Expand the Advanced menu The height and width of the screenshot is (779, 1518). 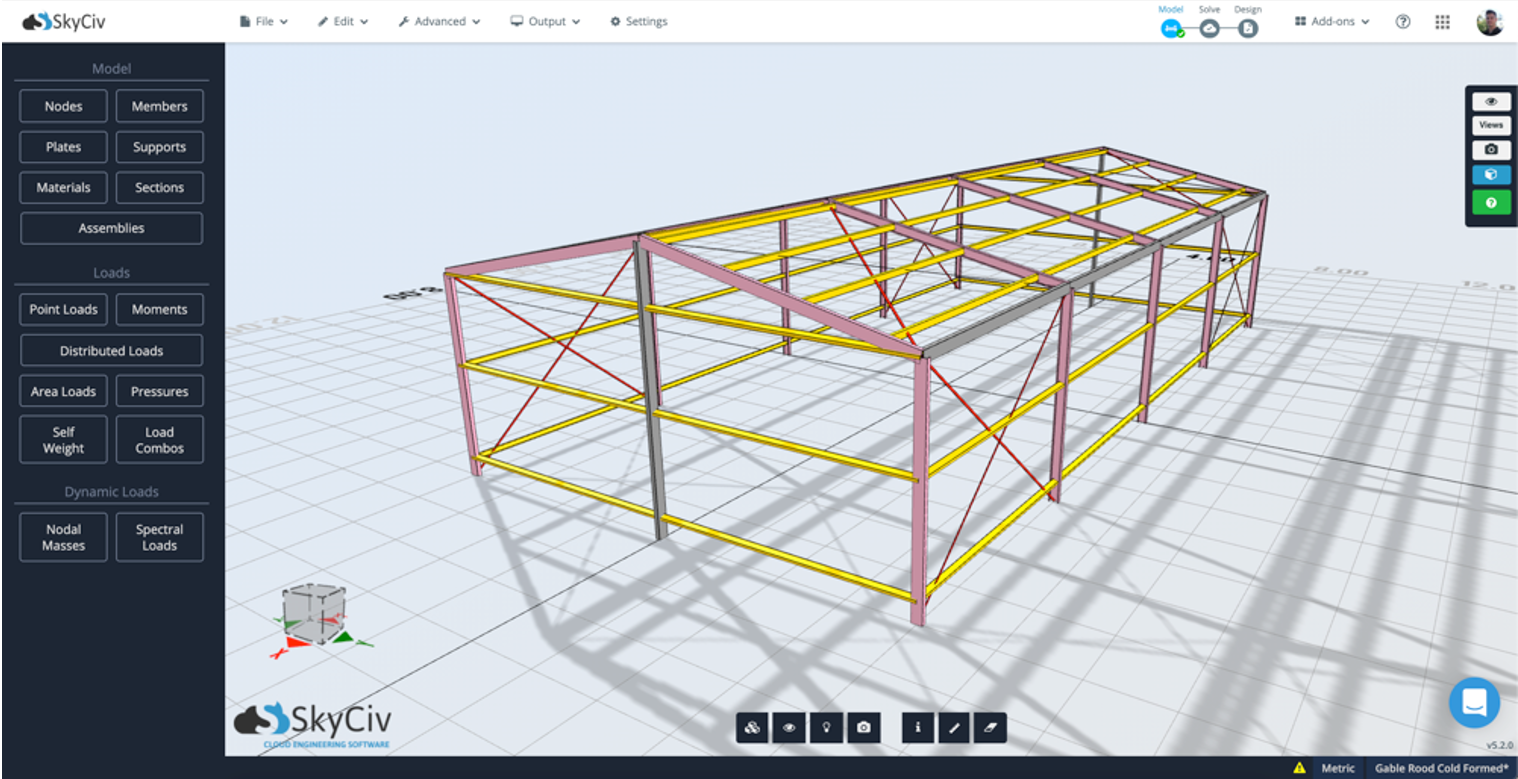[x=439, y=20]
